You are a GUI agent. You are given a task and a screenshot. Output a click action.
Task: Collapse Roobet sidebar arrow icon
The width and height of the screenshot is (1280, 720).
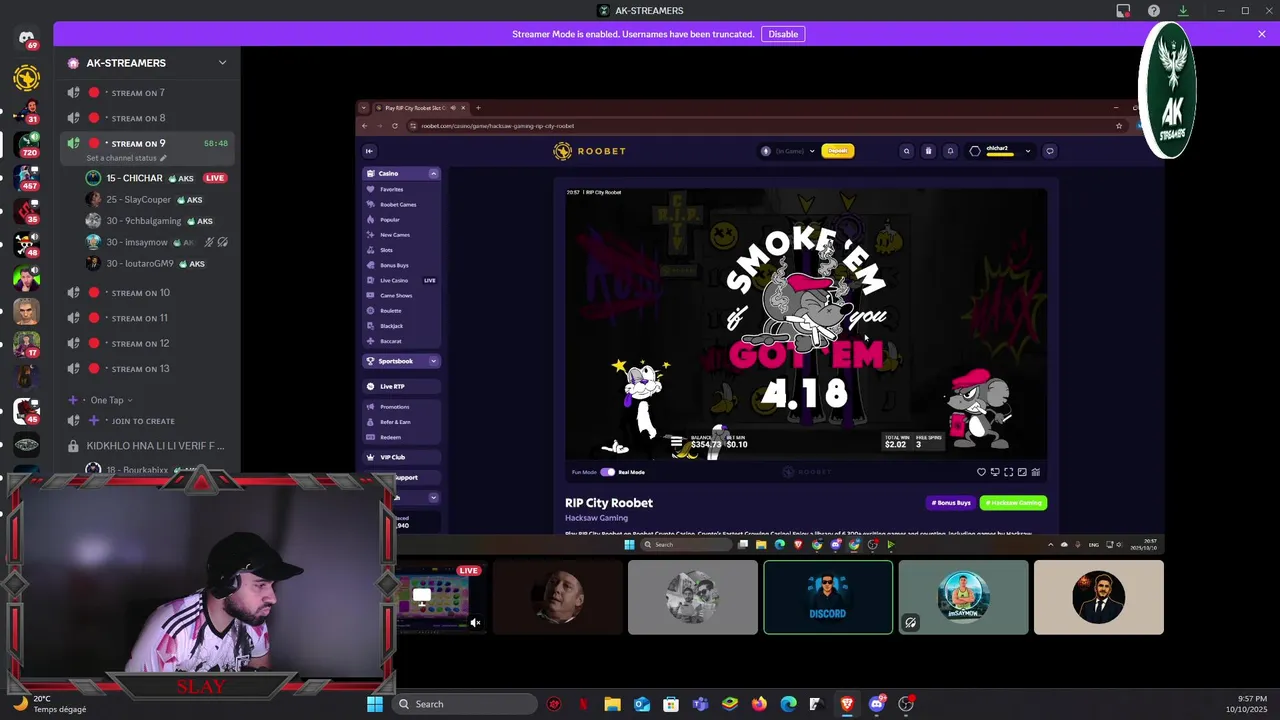[x=369, y=151]
